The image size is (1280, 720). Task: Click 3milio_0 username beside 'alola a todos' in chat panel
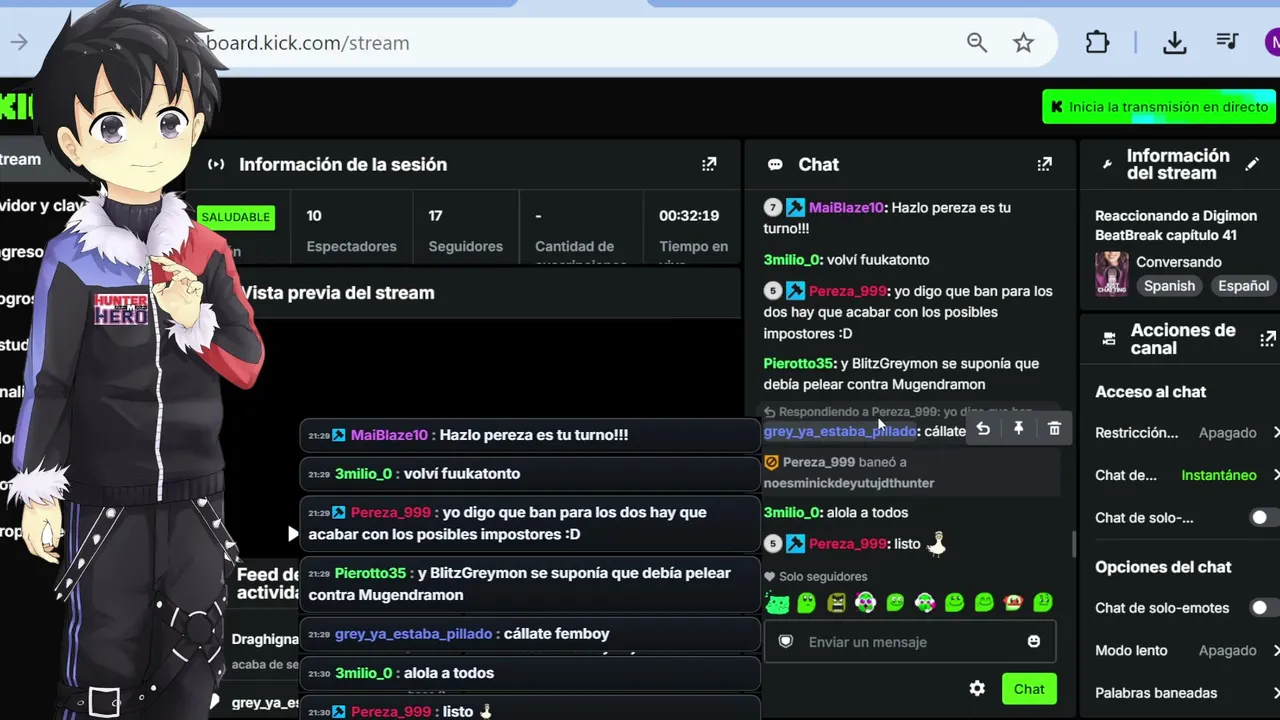click(x=793, y=513)
